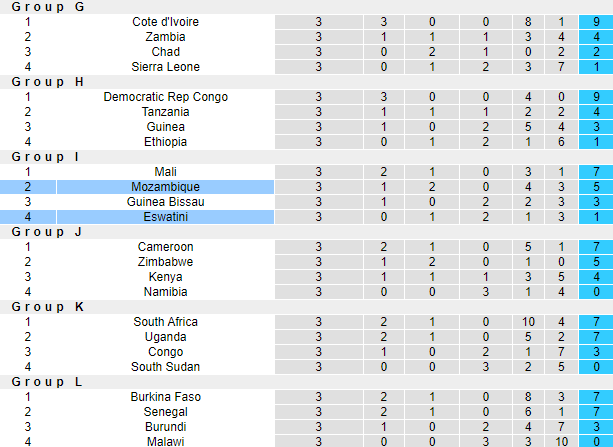Click the Cameroon team name
This screenshot has height=447, width=613.
[165, 247]
